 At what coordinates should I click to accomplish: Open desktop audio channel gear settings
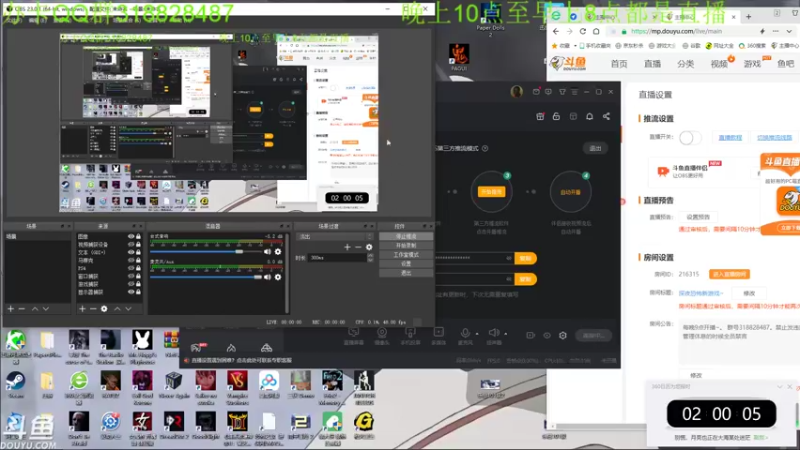[278, 252]
